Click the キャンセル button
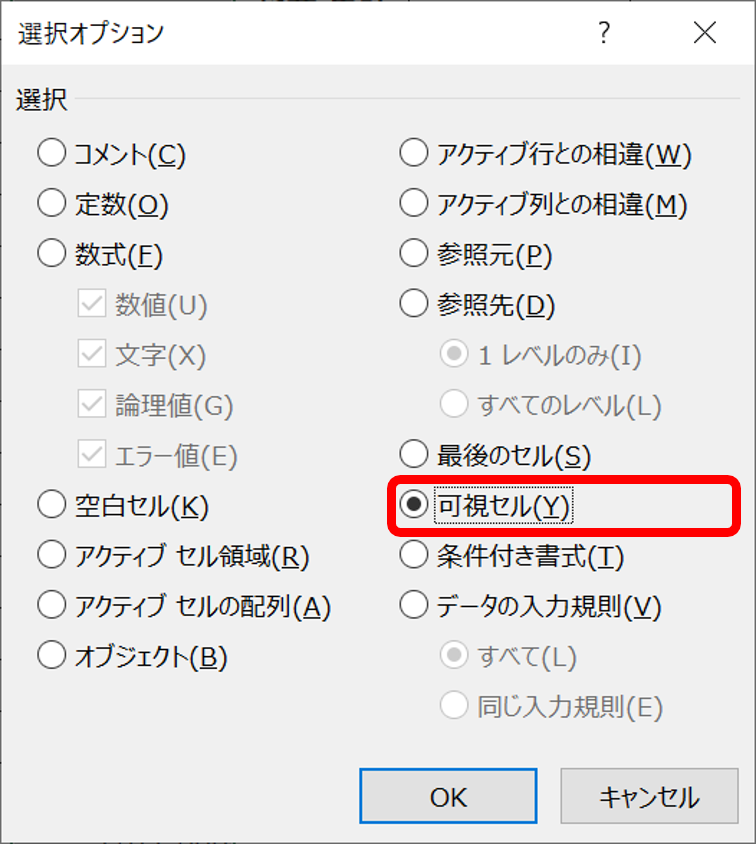The image size is (756, 844). coord(649,796)
